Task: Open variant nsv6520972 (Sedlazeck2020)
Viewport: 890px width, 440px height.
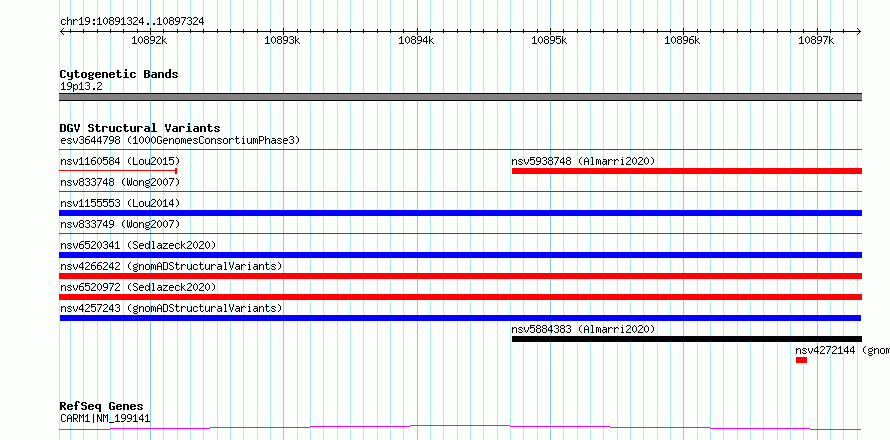Action: [138, 287]
